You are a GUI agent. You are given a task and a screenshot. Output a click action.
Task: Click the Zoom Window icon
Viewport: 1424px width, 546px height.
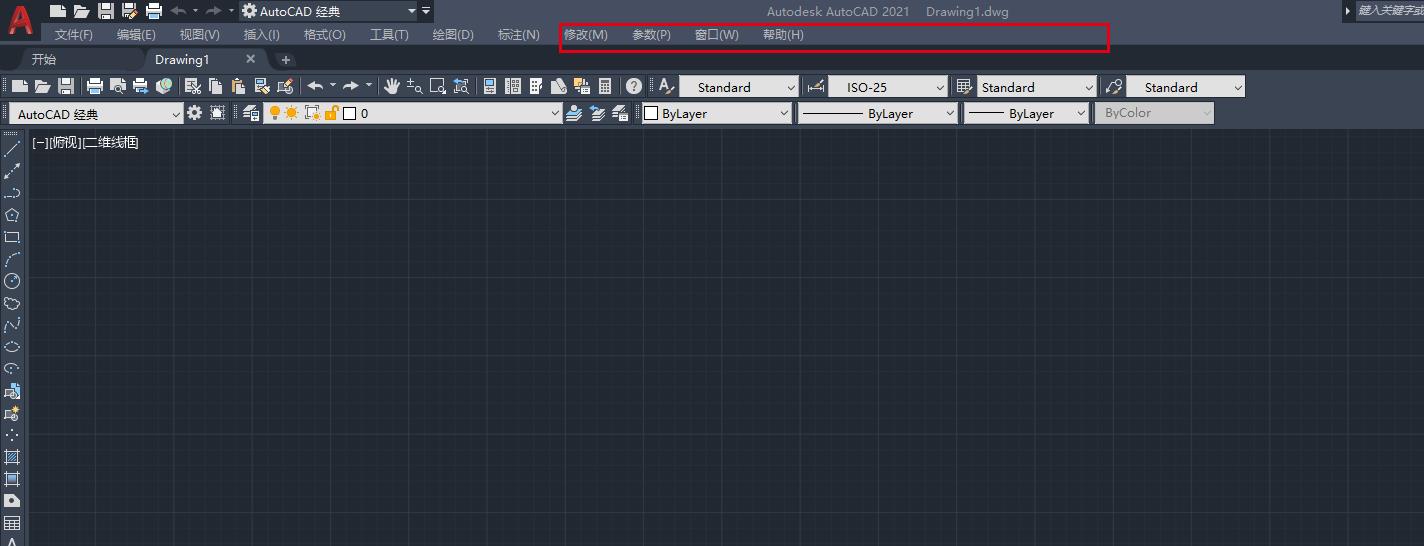pyautogui.click(x=438, y=87)
